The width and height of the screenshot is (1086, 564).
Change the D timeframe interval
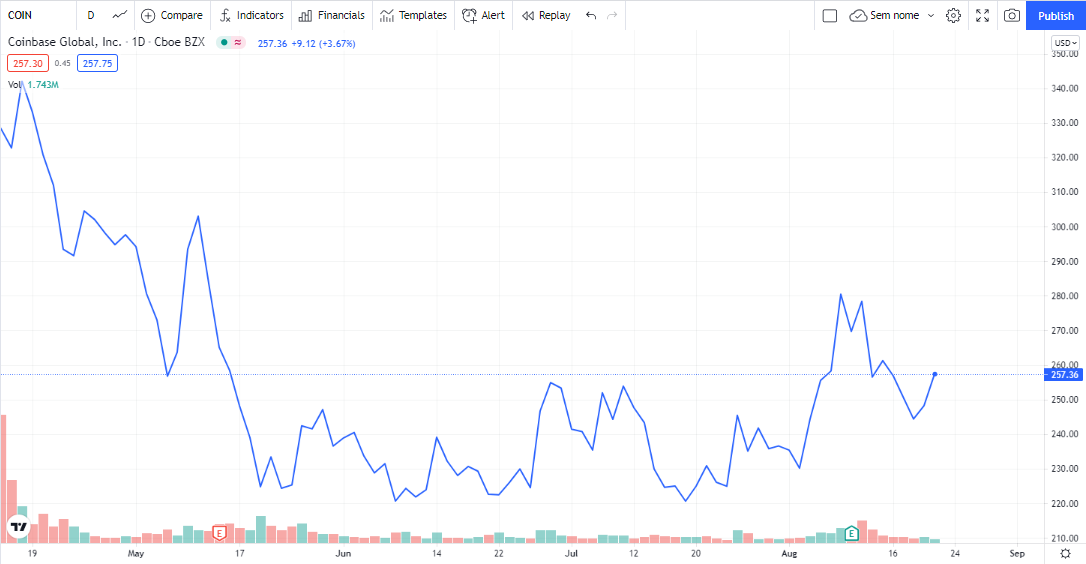click(91, 15)
